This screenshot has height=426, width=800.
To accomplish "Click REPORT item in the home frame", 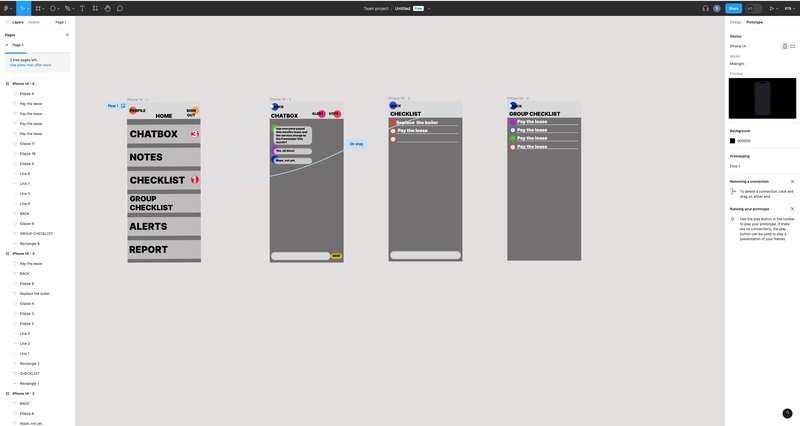I will (x=164, y=249).
